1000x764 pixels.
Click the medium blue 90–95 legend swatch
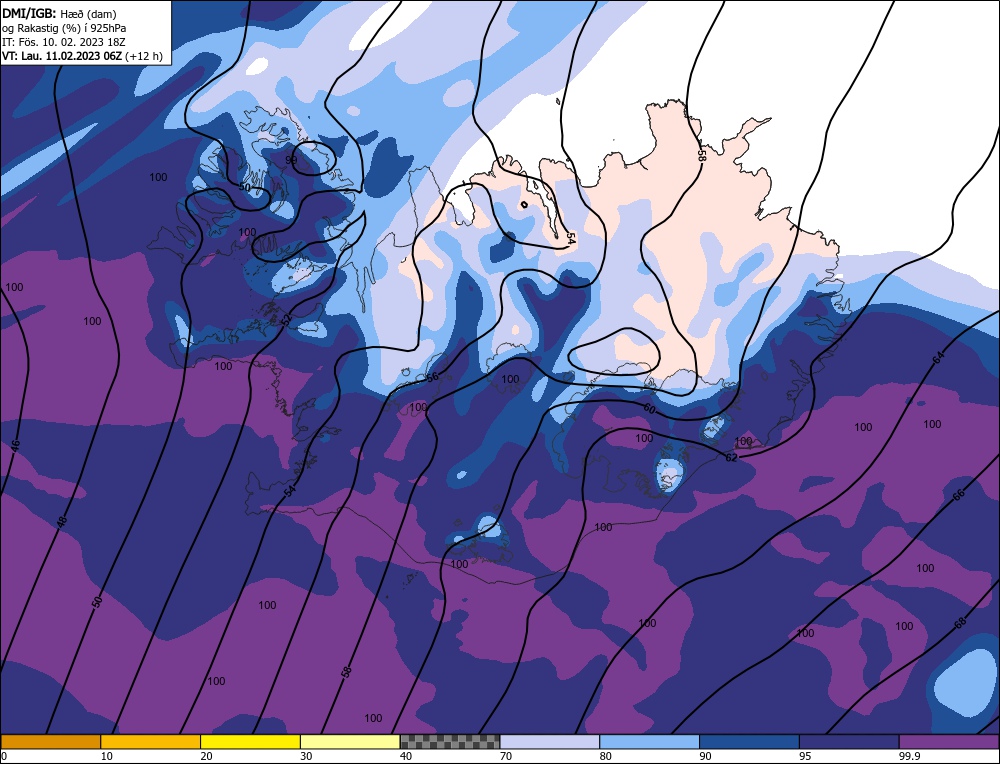(749, 742)
